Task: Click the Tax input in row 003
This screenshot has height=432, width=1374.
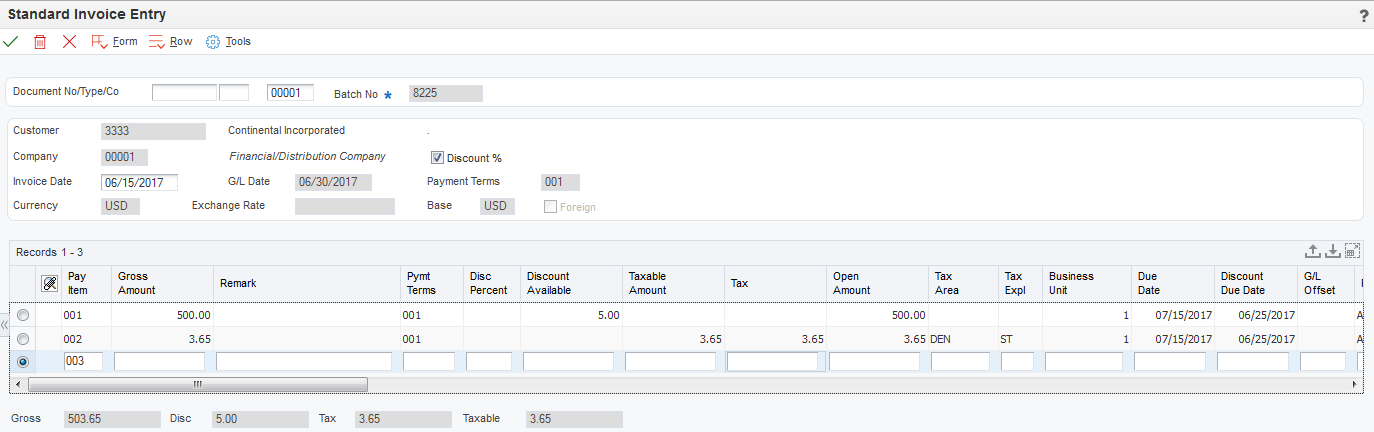Action: (x=772, y=362)
